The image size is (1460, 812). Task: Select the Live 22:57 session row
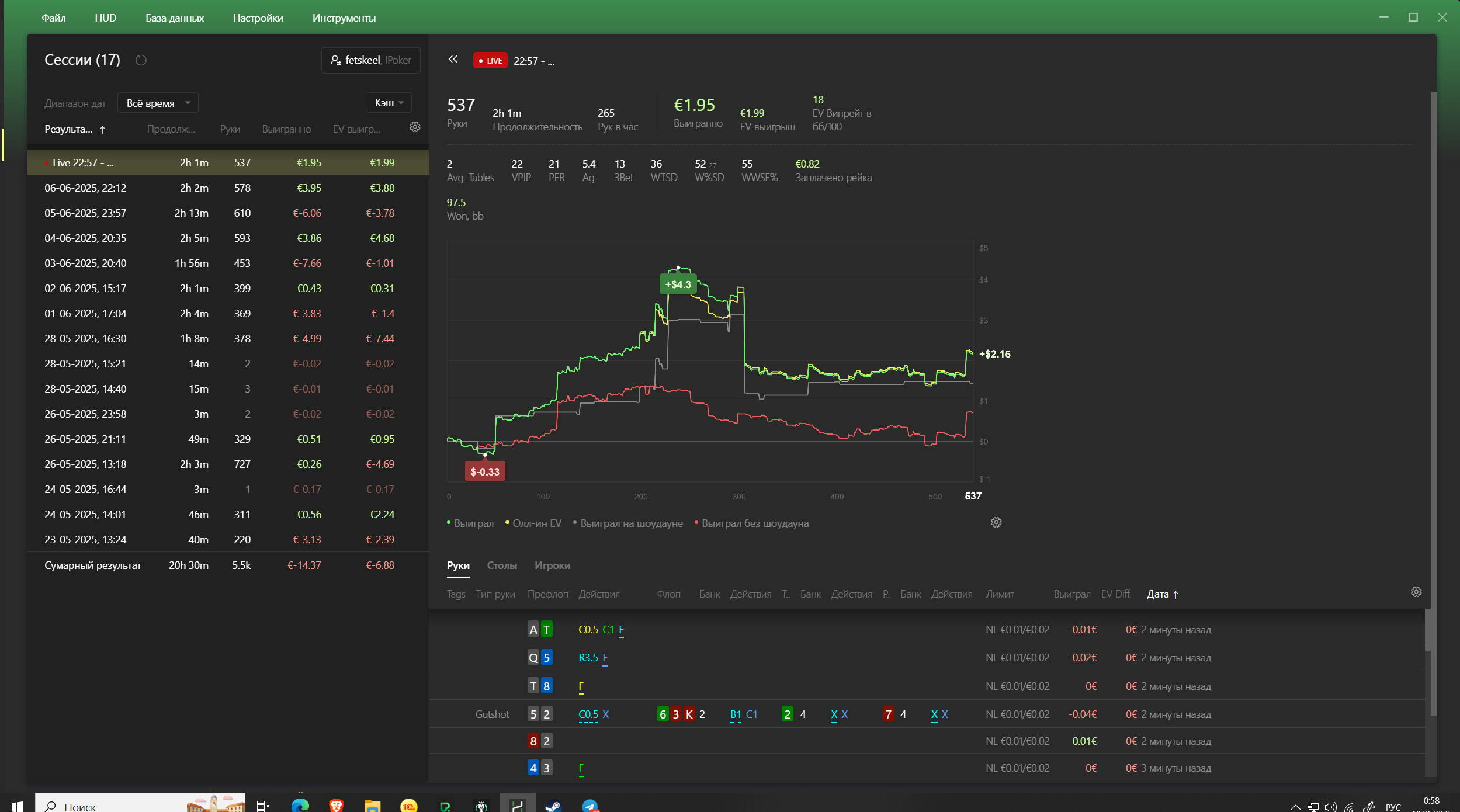[228, 162]
